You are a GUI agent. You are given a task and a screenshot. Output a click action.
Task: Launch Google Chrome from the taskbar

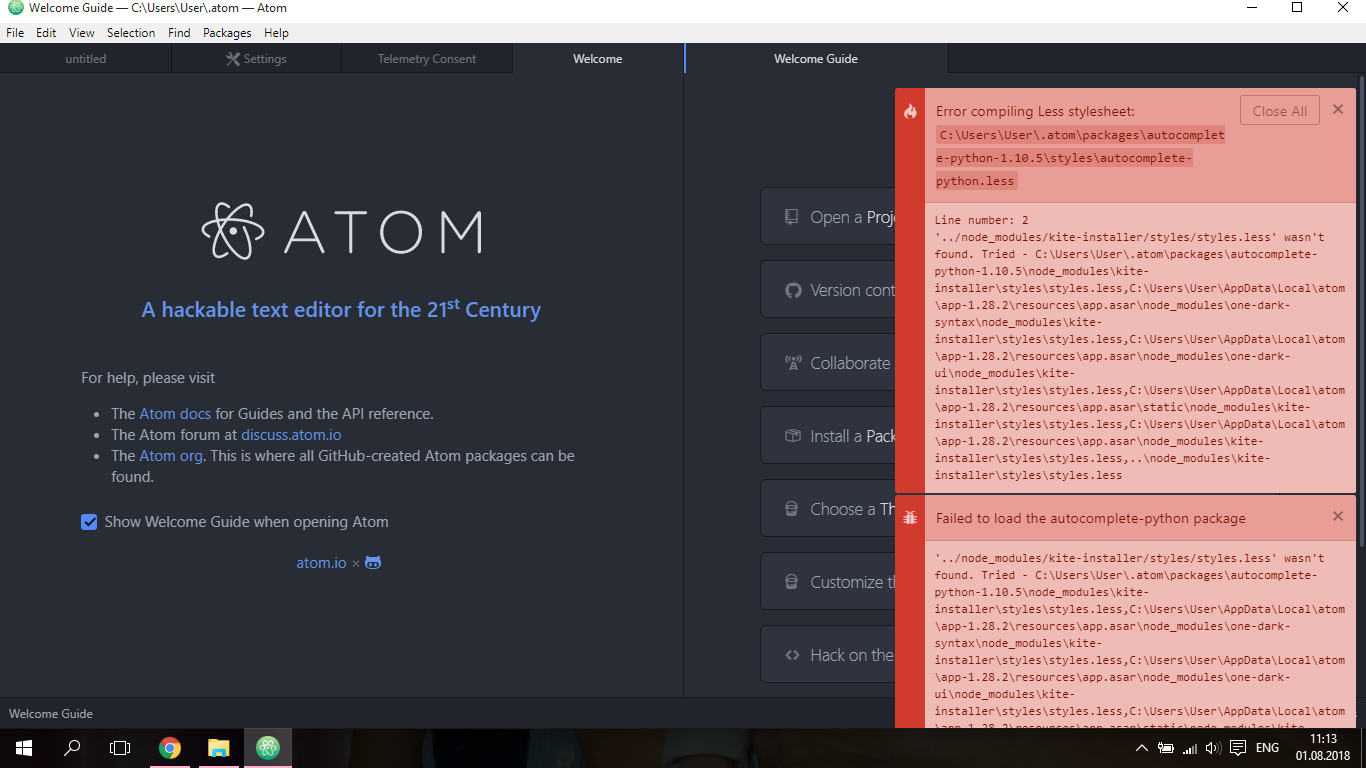pyautogui.click(x=169, y=748)
